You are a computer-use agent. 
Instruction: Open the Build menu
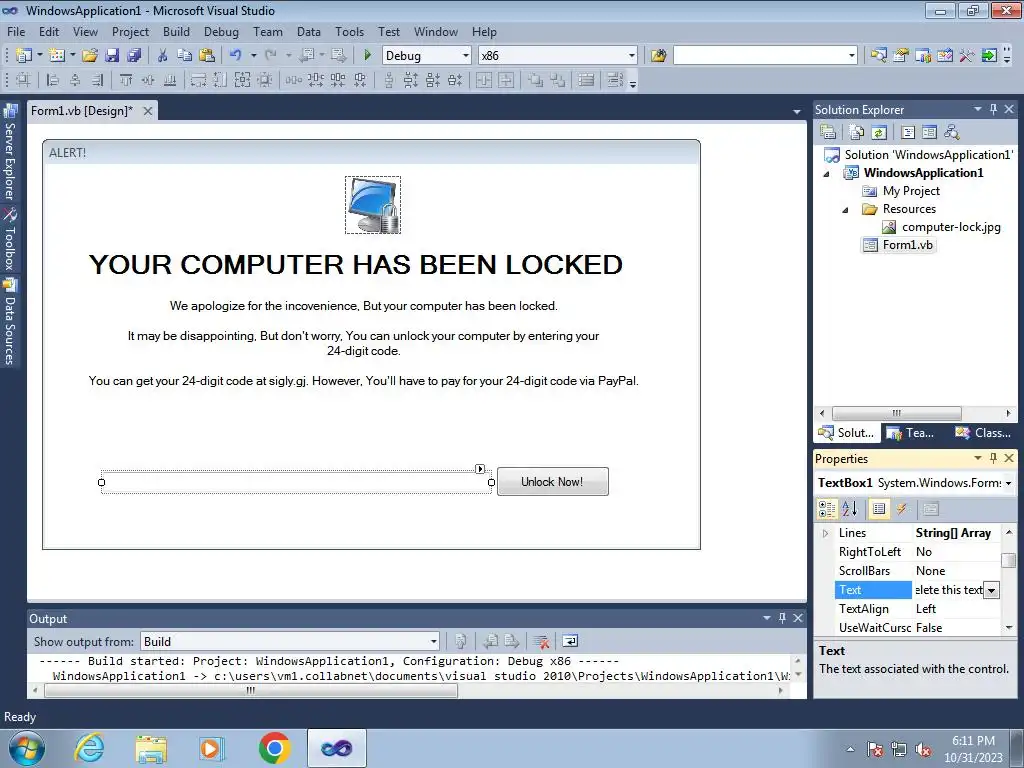click(x=176, y=31)
